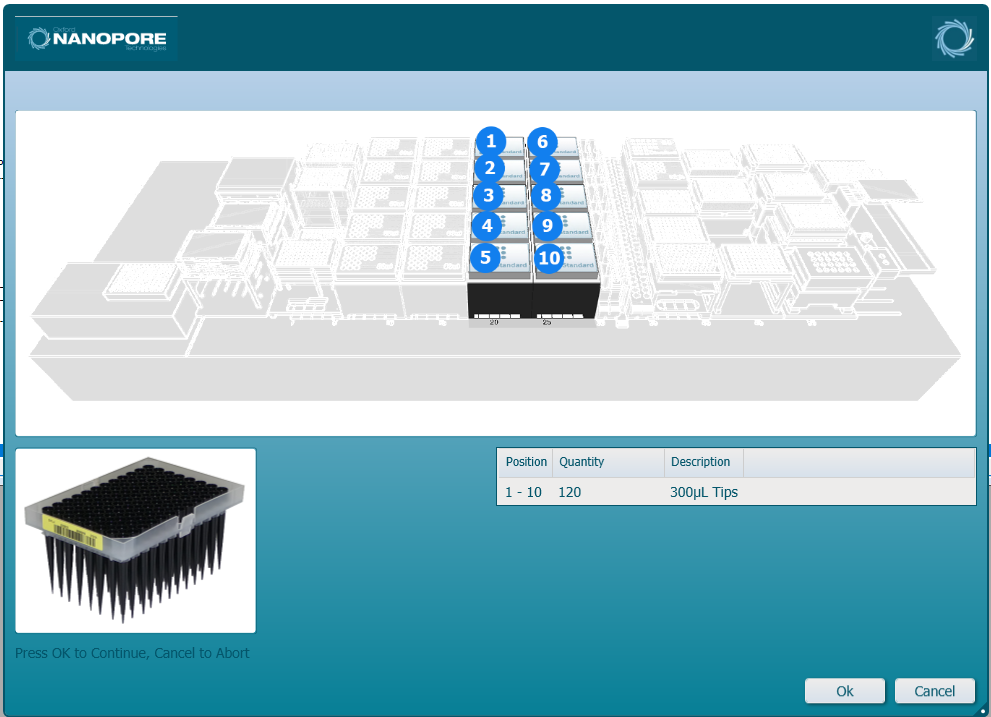This screenshot has height=717, width=991.
Task: Click deck position marker 2
Action: [489, 168]
